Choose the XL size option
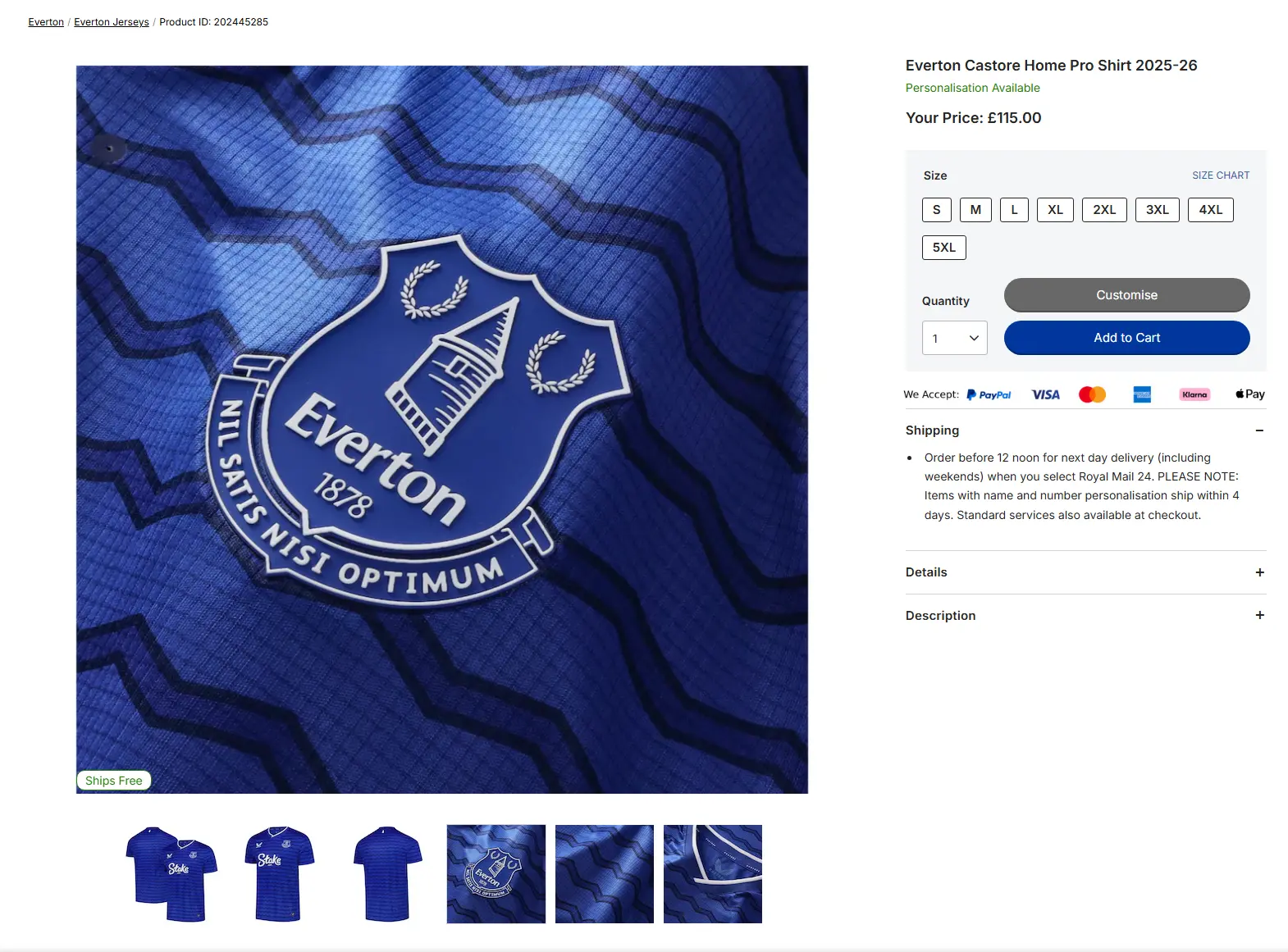This screenshot has height=952, width=1288. 1055,210
